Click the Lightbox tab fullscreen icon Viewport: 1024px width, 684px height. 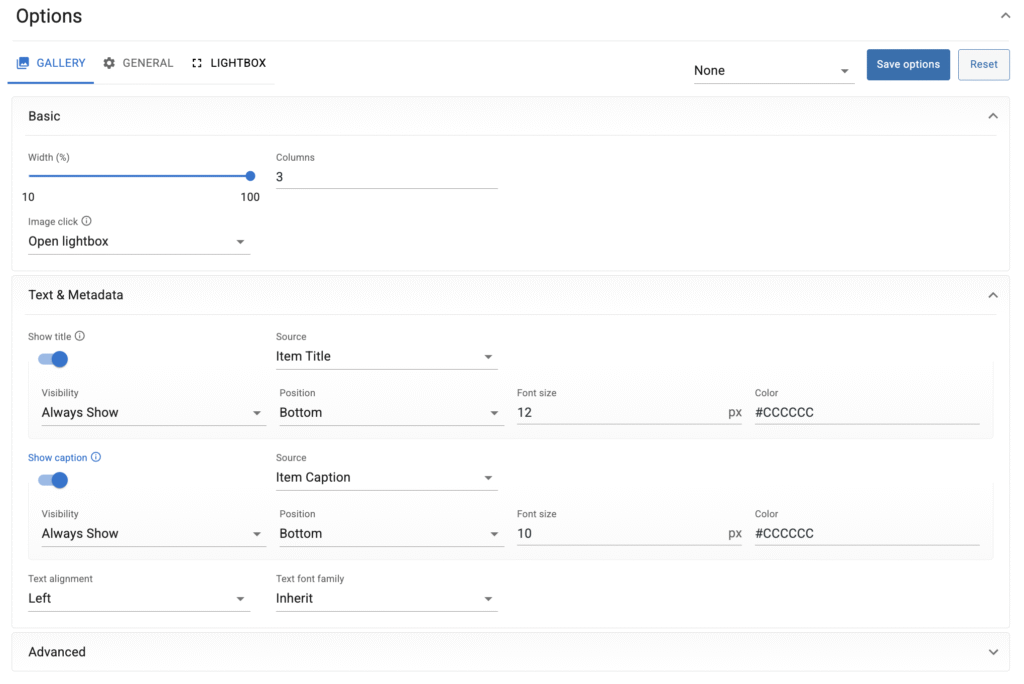pos(197,63)
